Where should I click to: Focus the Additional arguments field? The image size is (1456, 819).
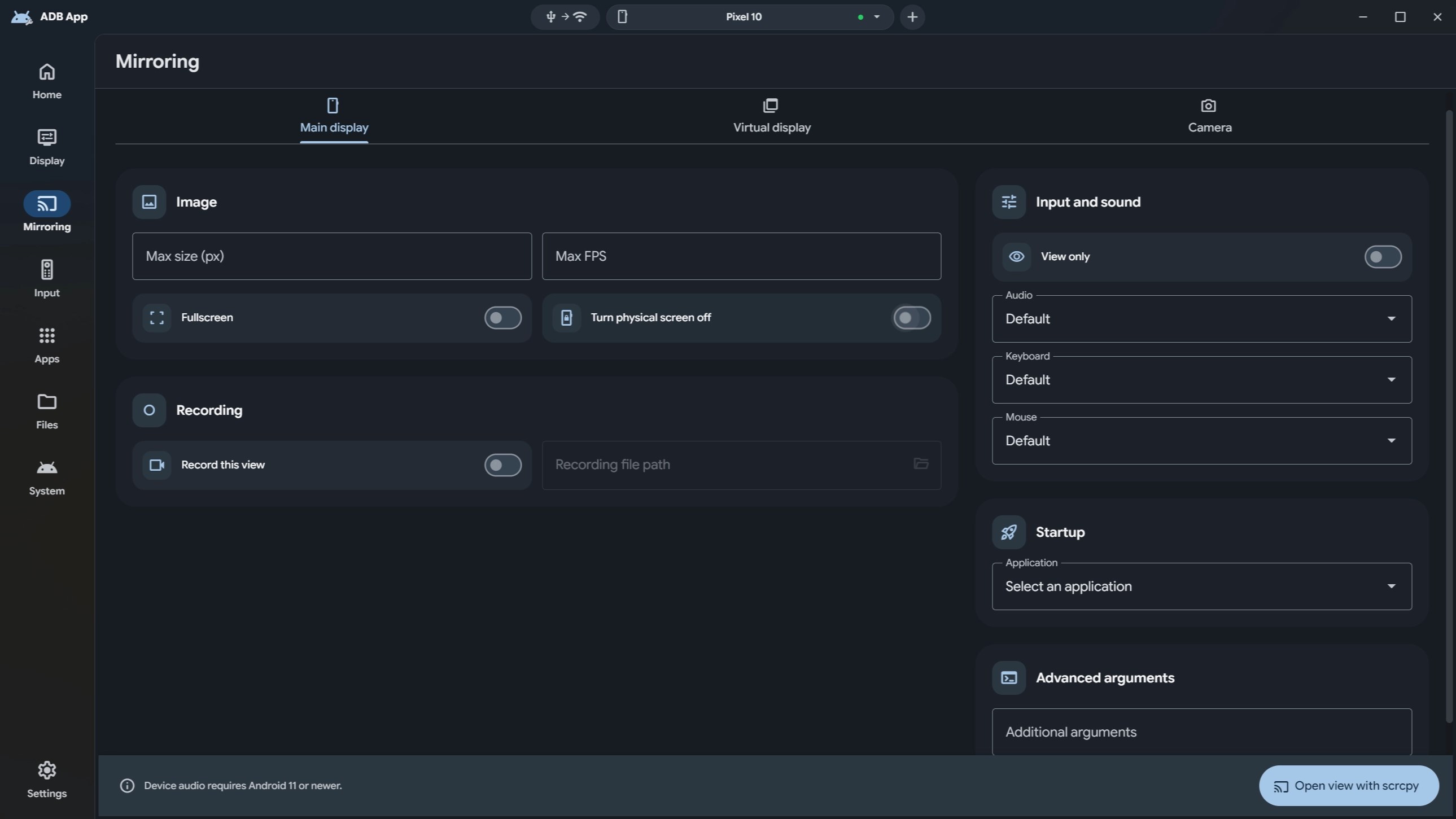(1201, 732)
